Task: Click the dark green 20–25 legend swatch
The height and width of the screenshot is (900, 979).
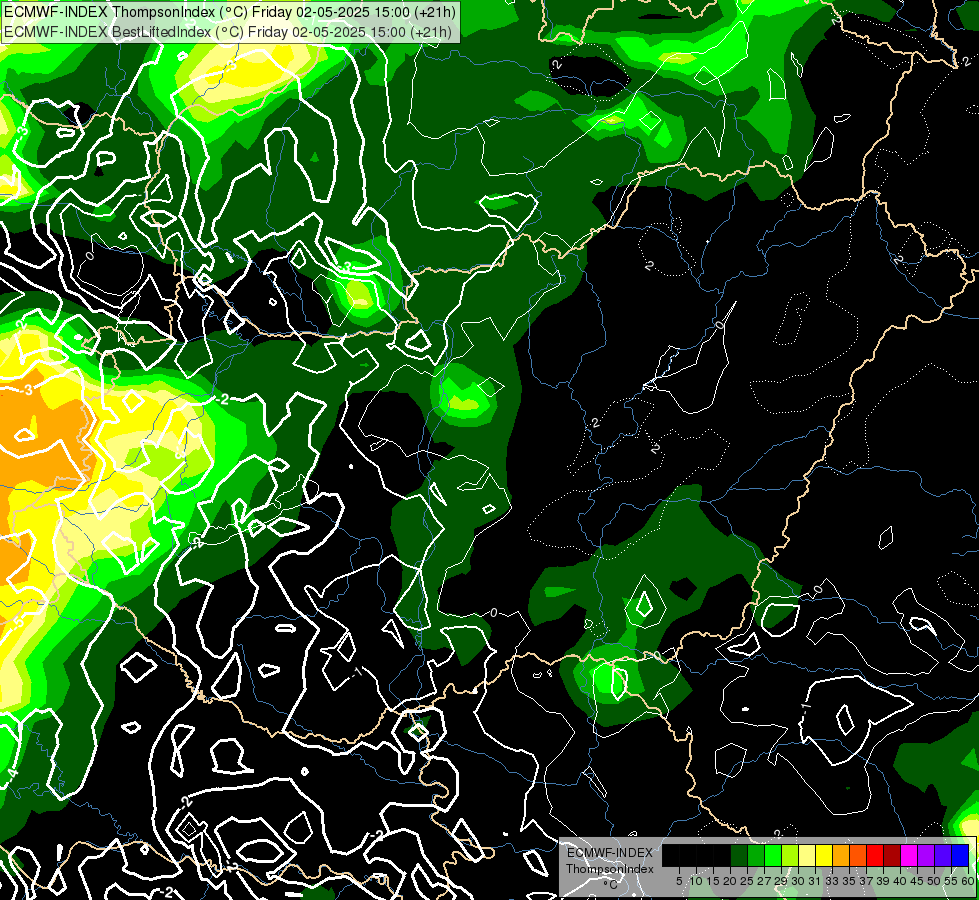Action: tap(739, 855)
